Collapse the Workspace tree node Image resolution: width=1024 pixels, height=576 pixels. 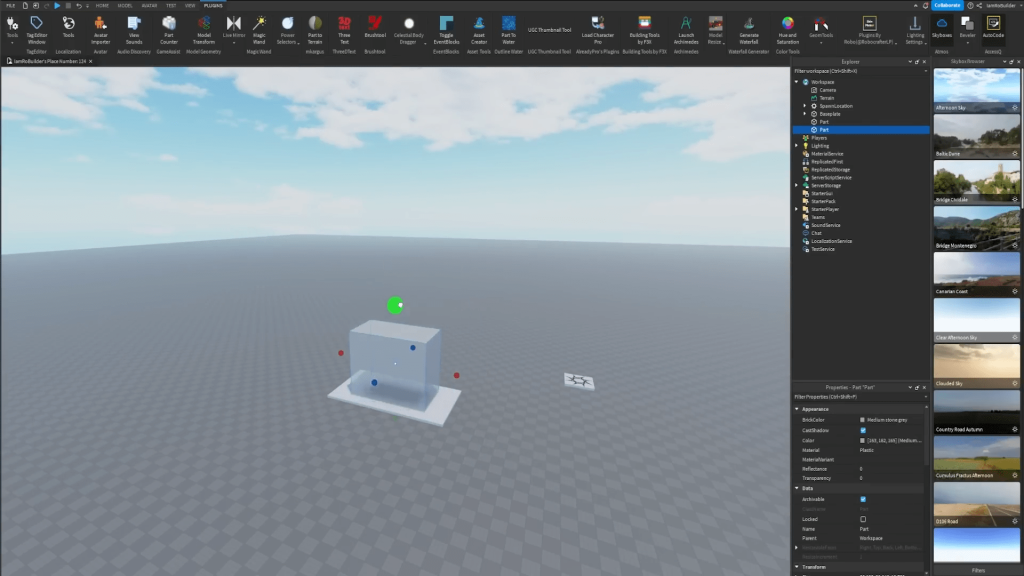[x=797, y=82]
